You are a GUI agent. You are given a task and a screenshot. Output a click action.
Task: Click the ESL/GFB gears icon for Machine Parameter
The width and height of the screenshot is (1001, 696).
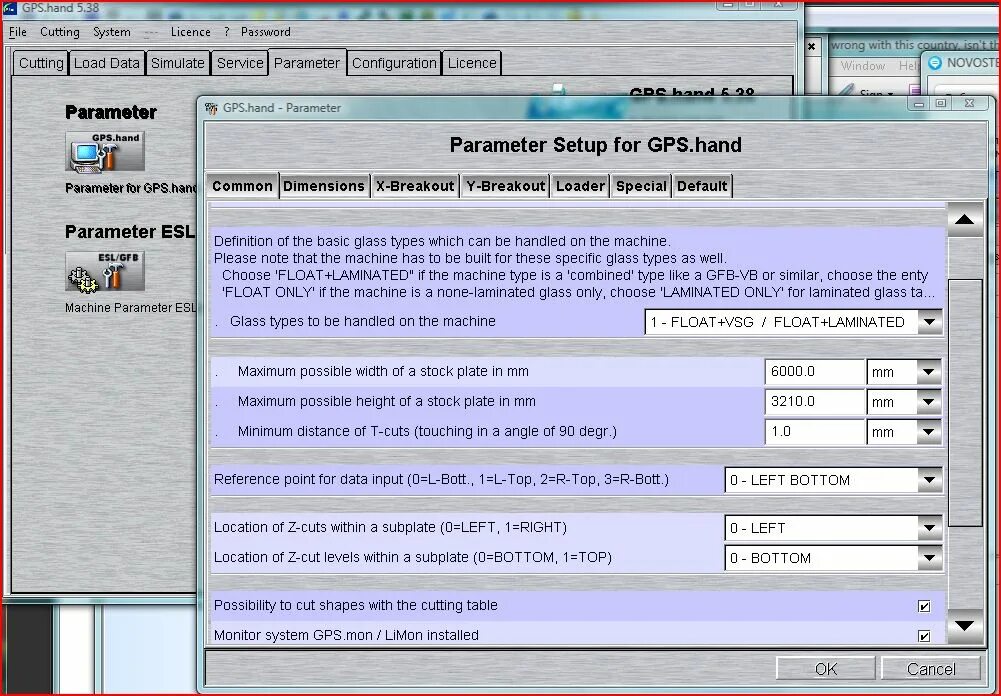(103, 272)
